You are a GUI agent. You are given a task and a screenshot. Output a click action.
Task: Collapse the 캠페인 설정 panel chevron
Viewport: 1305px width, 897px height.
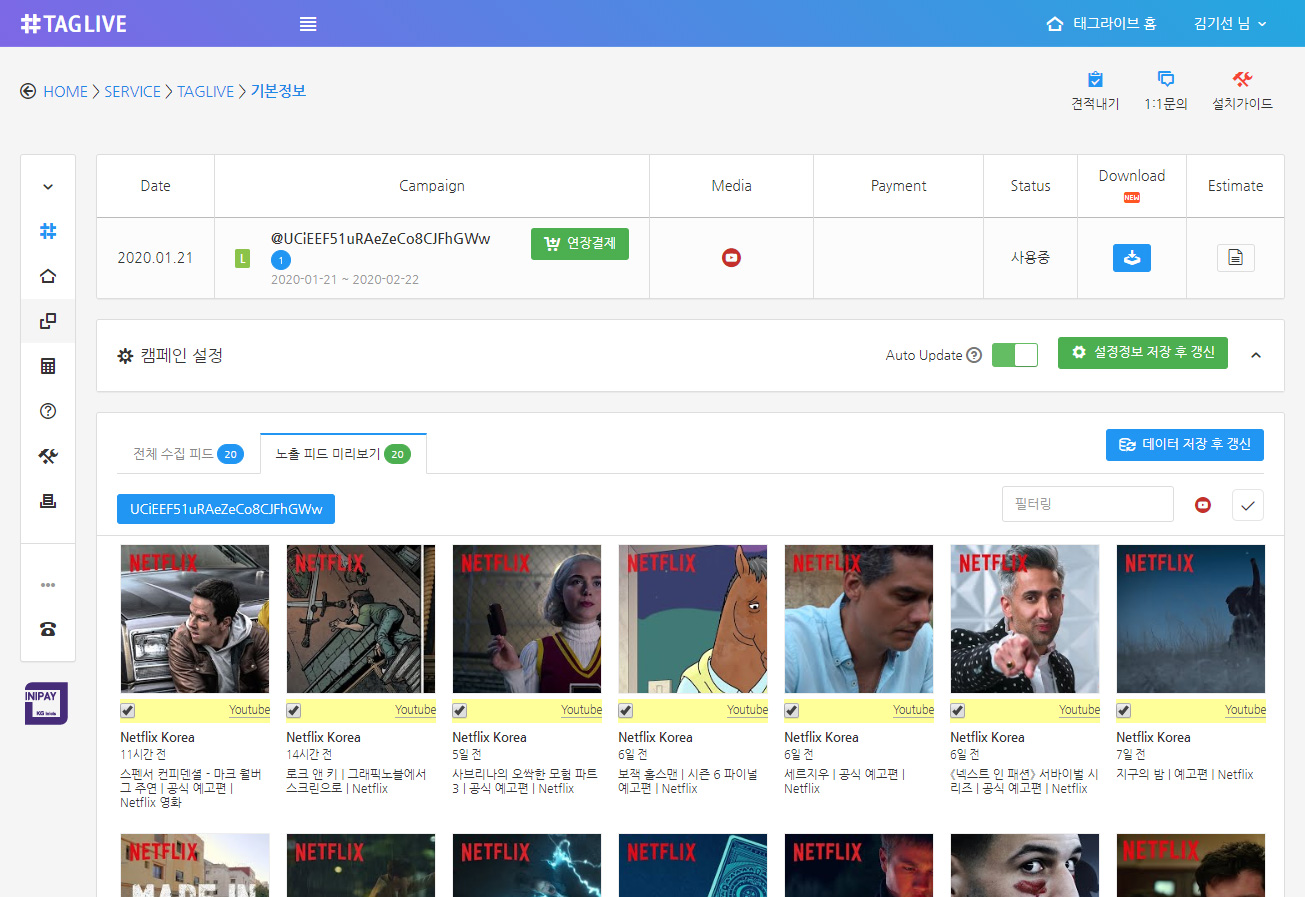[1256, 355]
